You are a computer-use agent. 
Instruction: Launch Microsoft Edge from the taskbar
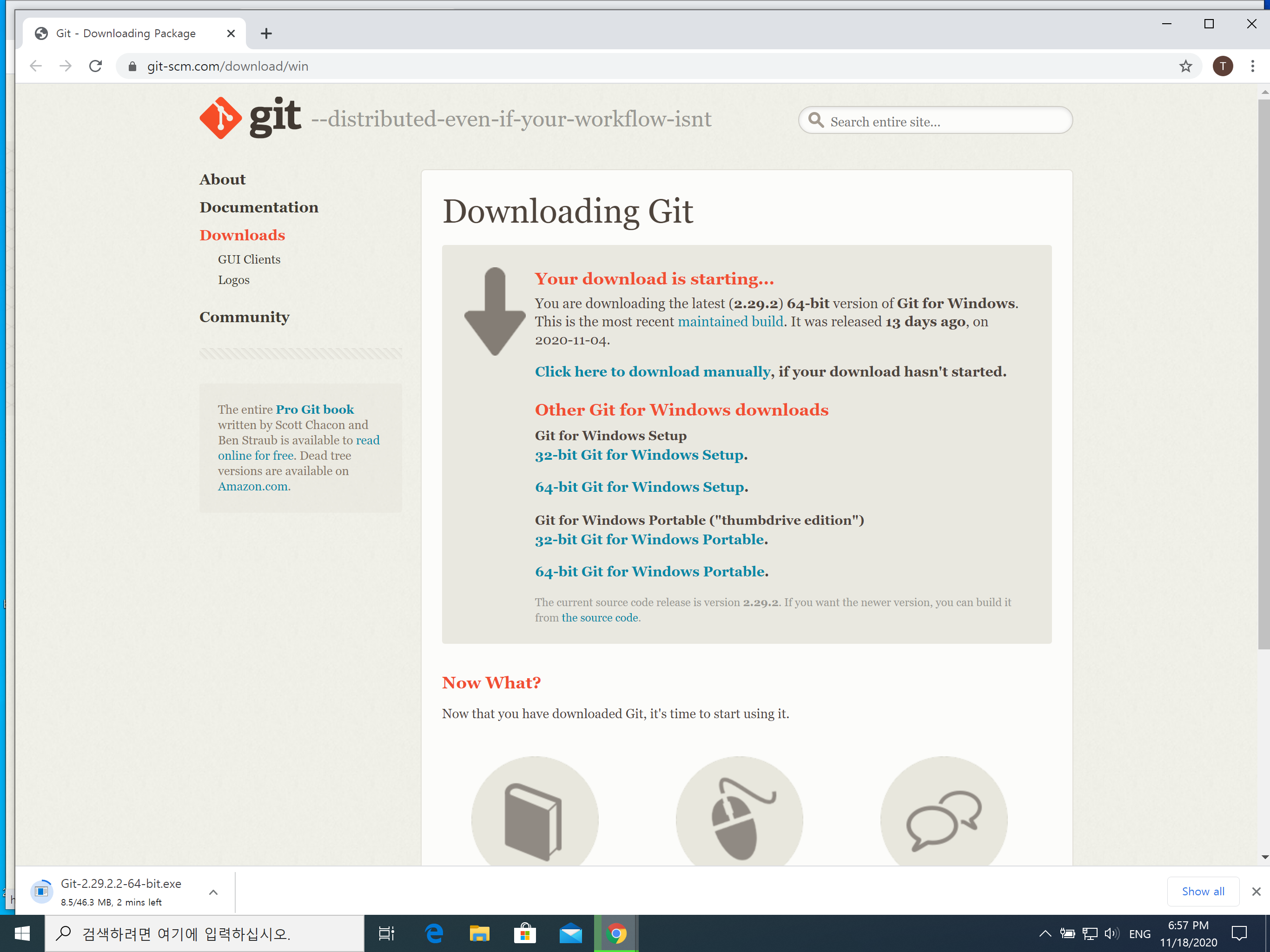point(434,933)
